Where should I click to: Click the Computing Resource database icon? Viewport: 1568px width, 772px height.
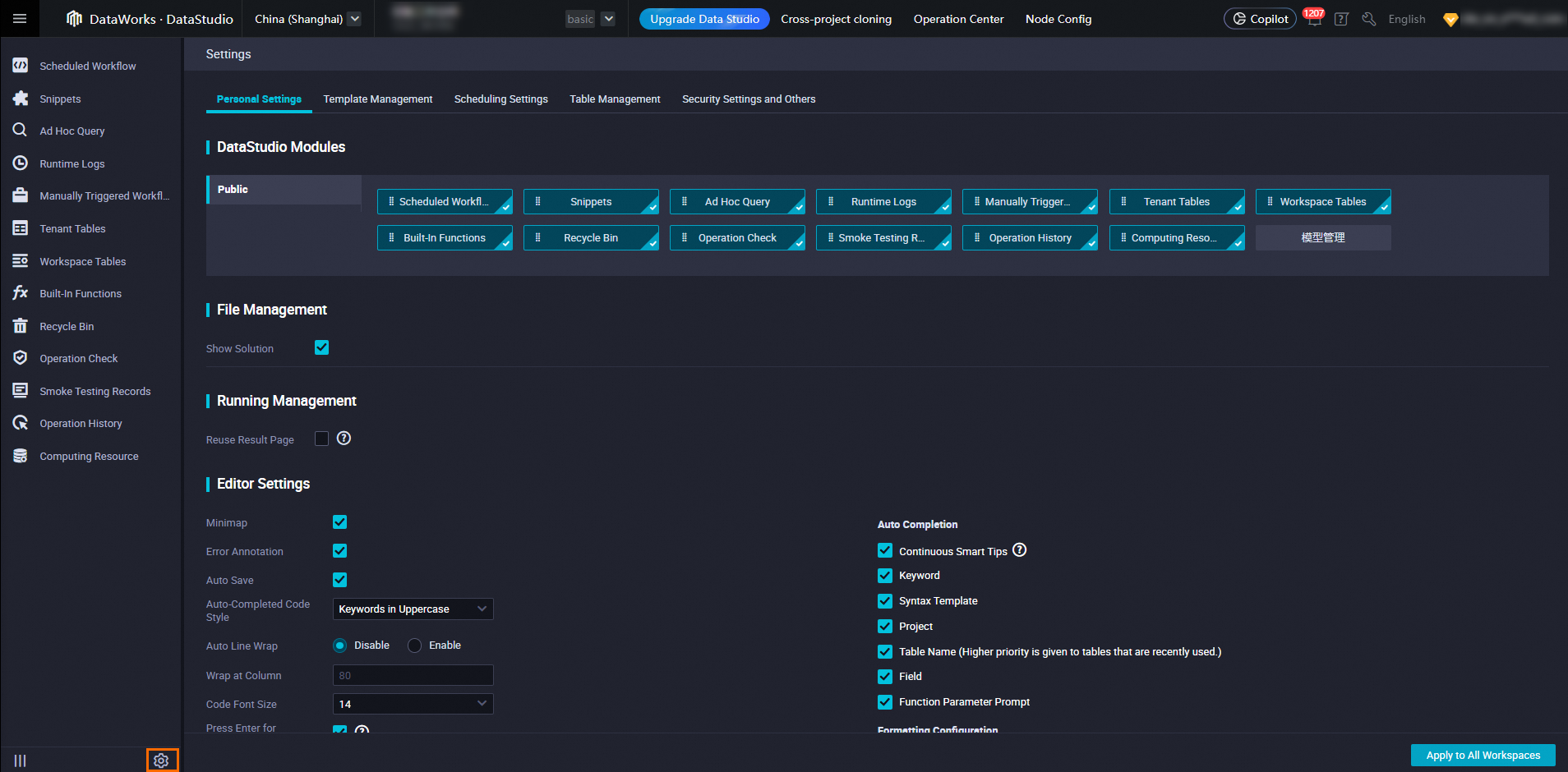point(21,455)
